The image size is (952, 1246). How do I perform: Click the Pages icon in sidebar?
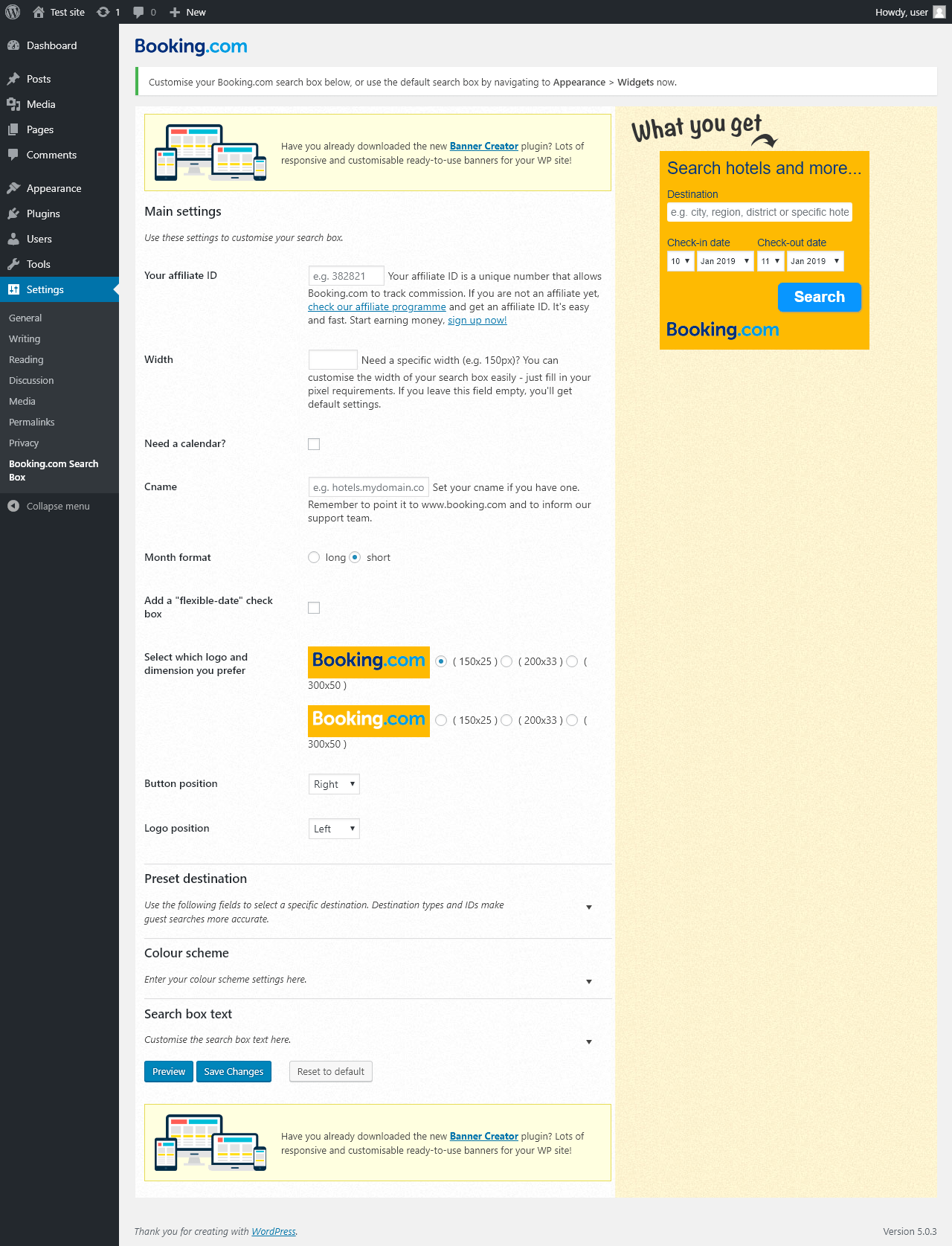(13, 129)
